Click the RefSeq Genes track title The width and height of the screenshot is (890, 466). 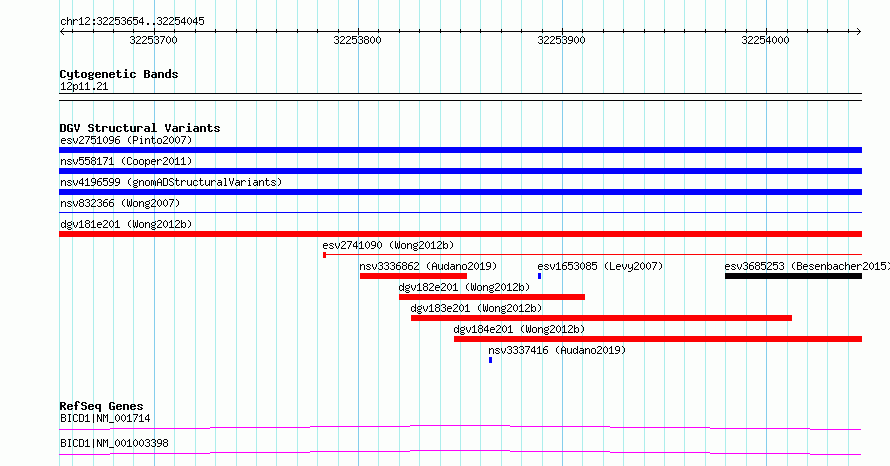(101, 406)
